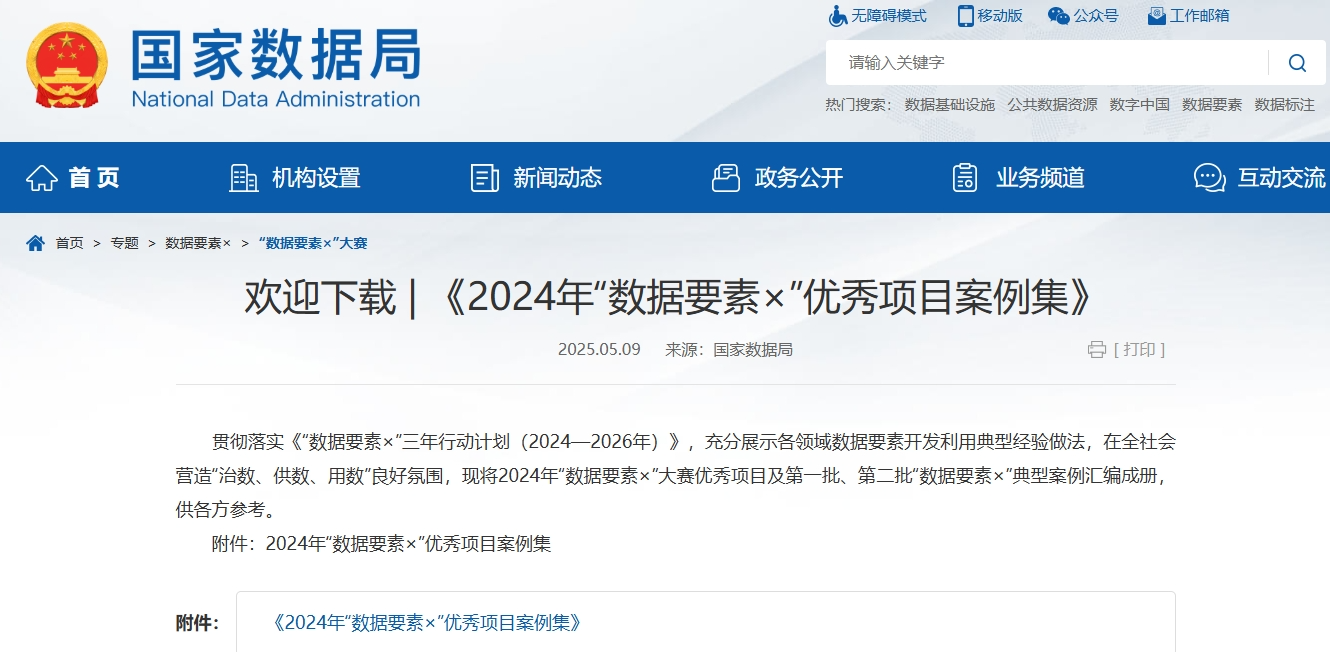Select hot search term 公共数据资源

click(x=1052, y=105)
